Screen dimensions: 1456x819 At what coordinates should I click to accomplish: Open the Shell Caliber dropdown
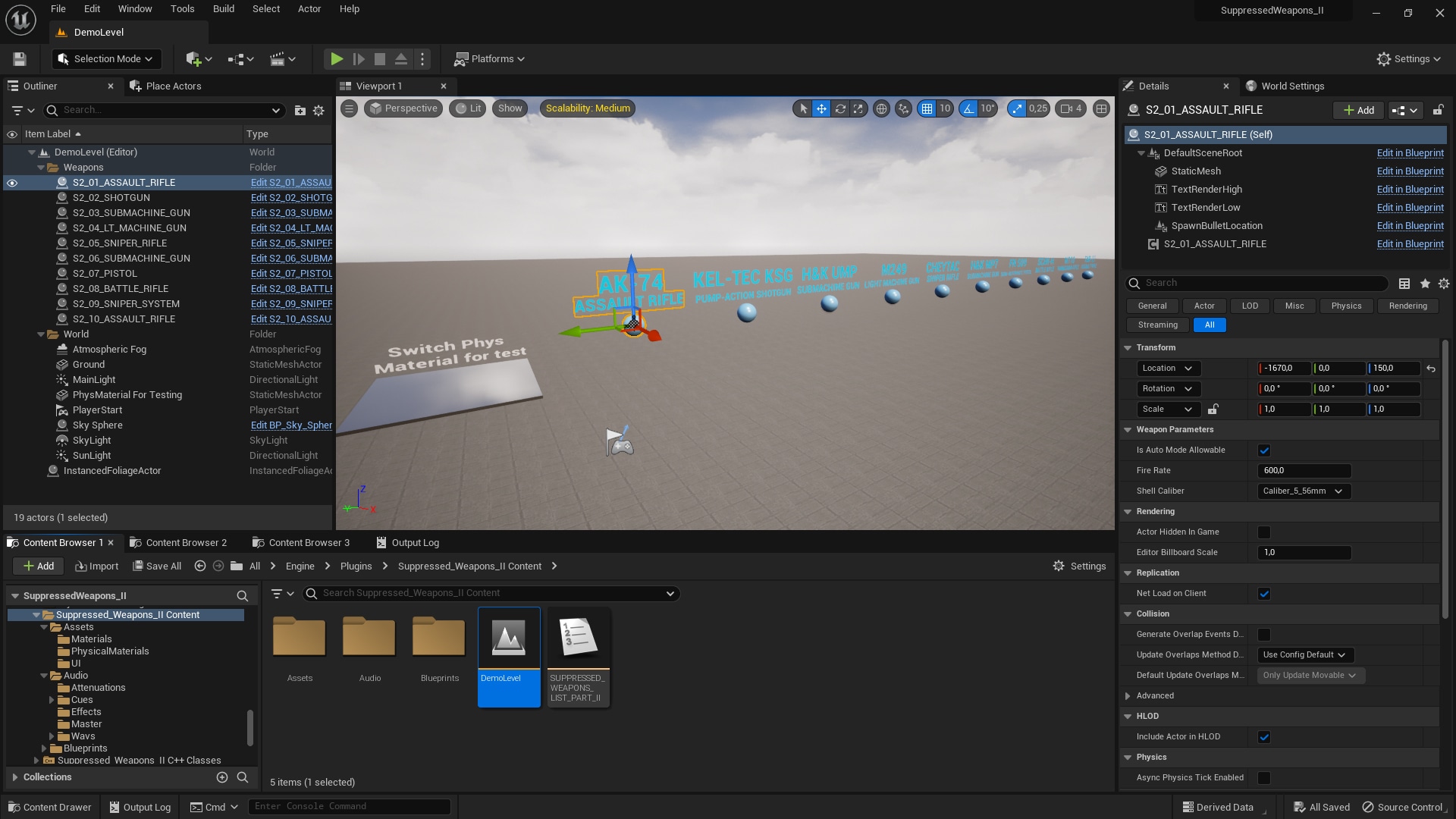pyautogui.click(x=1303, y=491)
